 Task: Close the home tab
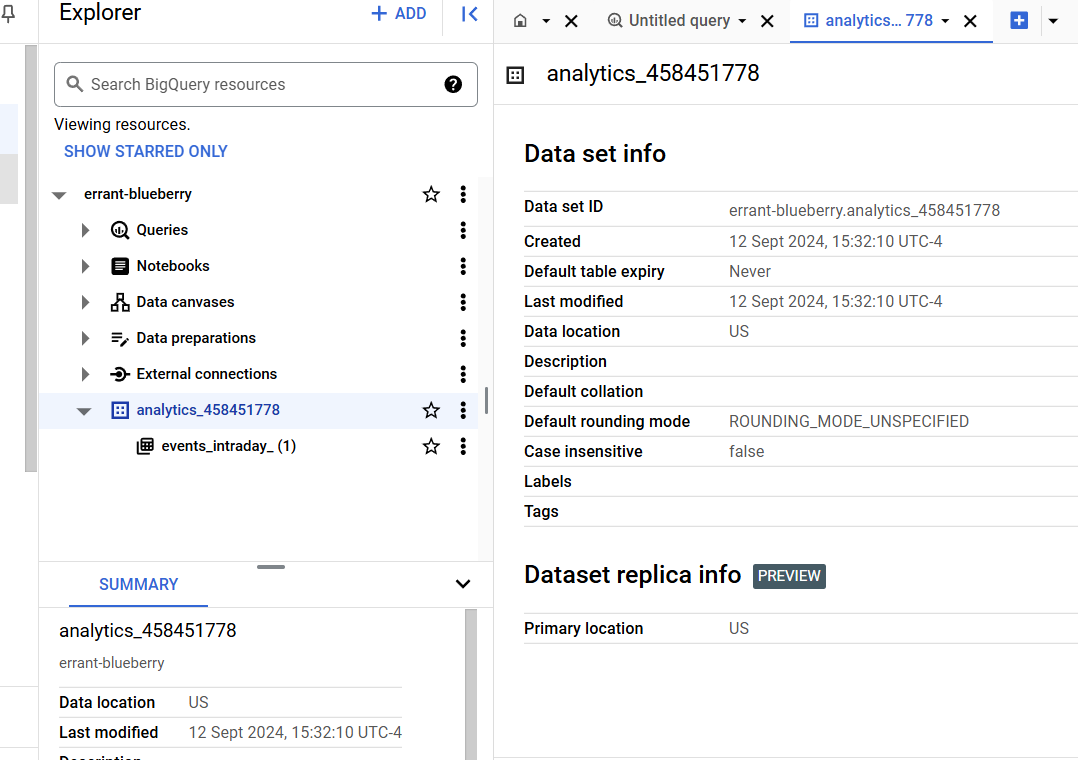click(571, 21)
